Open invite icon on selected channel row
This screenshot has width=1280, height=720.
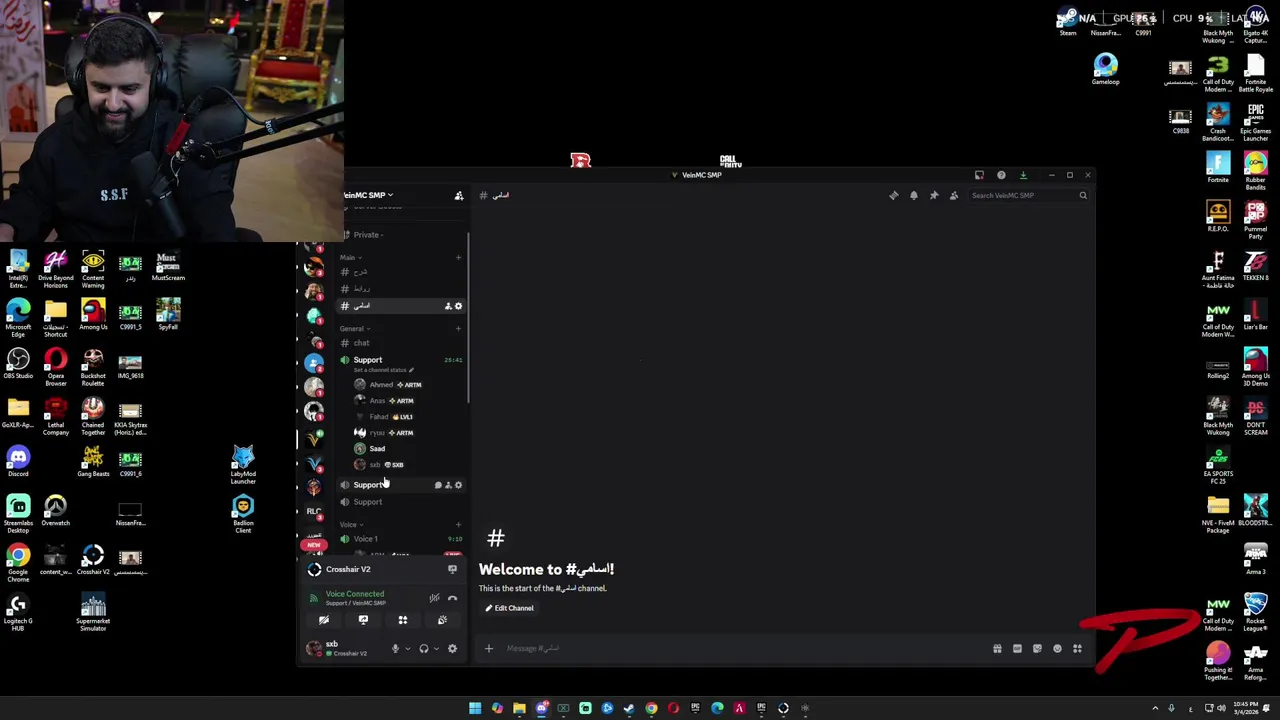[448, 306]
